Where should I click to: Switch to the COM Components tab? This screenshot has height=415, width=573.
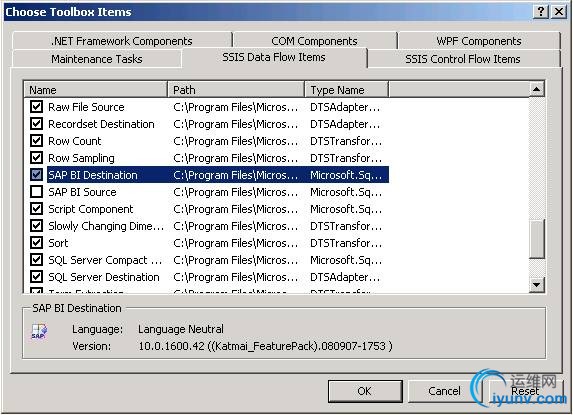[314, 41]
